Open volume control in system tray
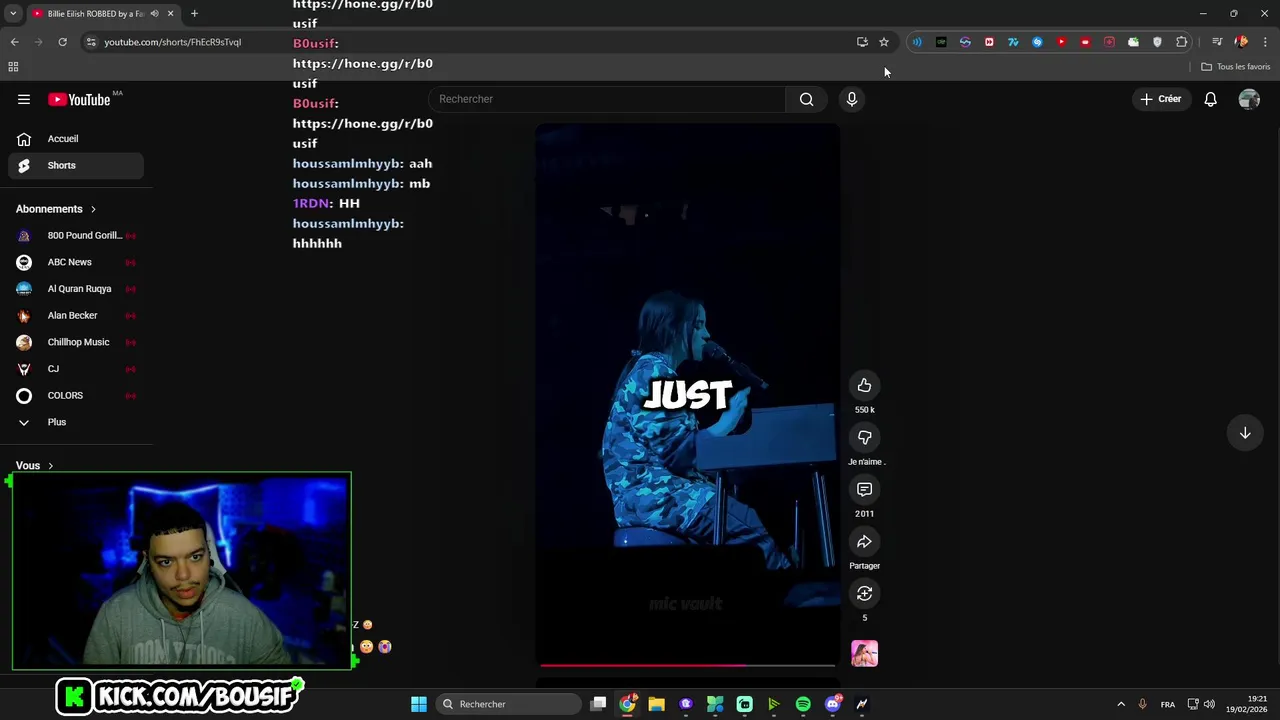1280x720 pixels. click(x=1210, y=704)
